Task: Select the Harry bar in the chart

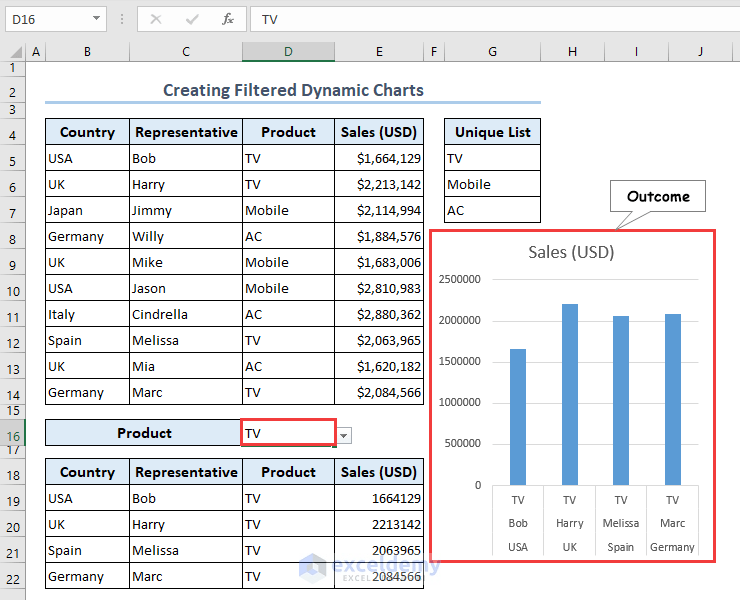Action: point(569,394)
